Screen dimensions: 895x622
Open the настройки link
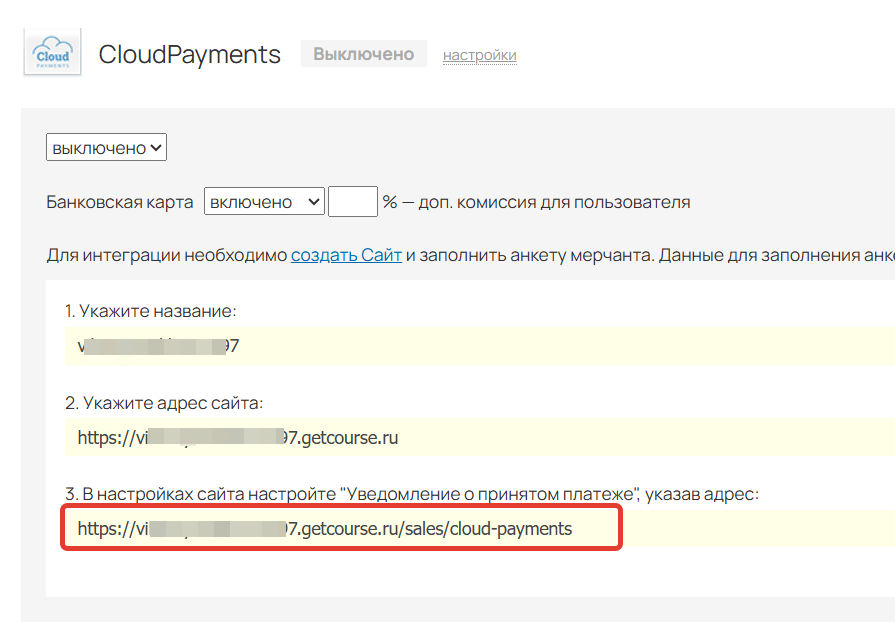pos(479,55)
